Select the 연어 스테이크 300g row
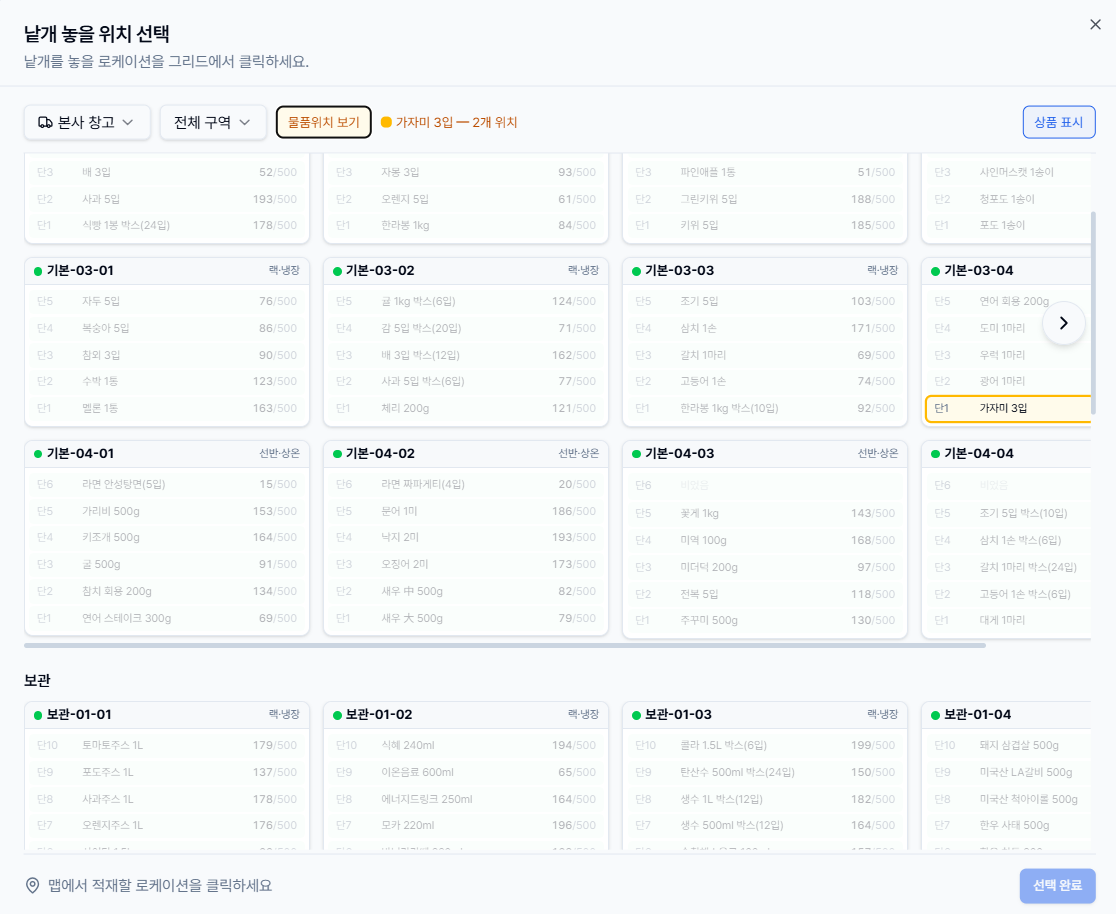Screen dimensions: 1116x914 [x=167, y=619]
